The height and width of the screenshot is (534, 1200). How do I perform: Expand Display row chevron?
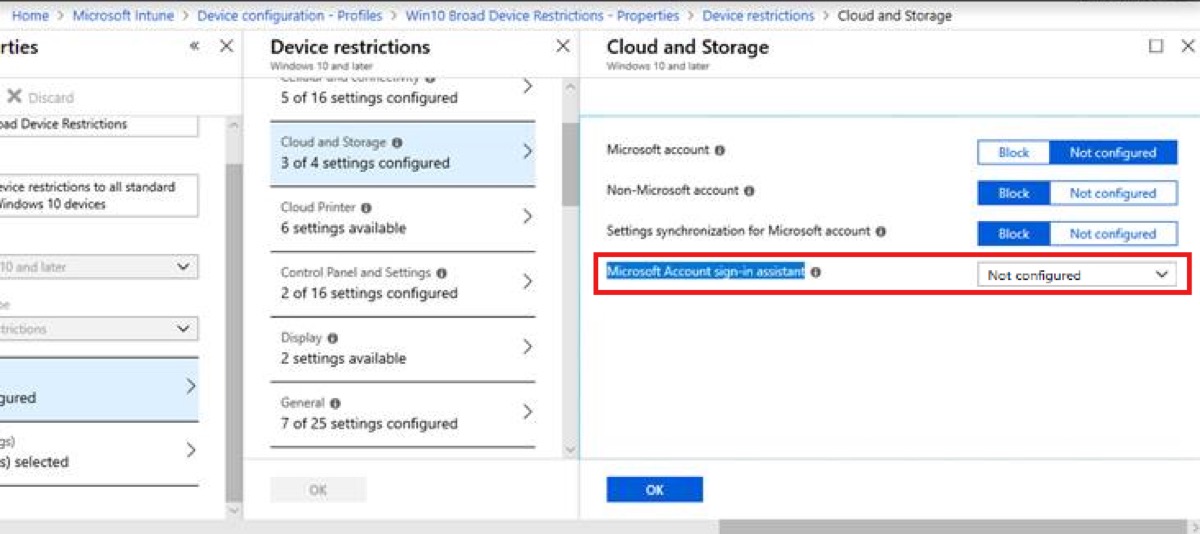coord(527,347)
